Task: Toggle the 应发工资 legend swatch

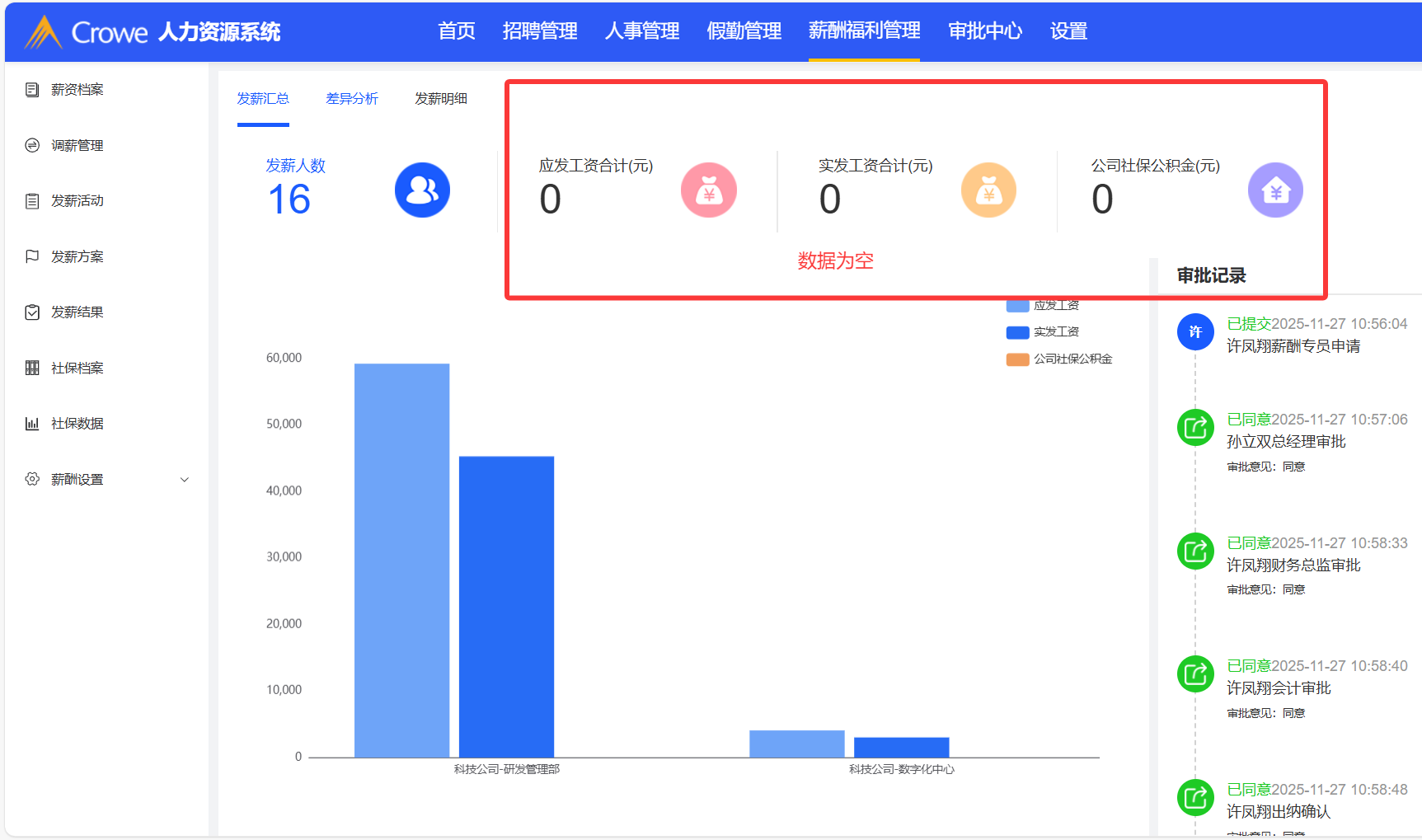Action: [1018, 306]
